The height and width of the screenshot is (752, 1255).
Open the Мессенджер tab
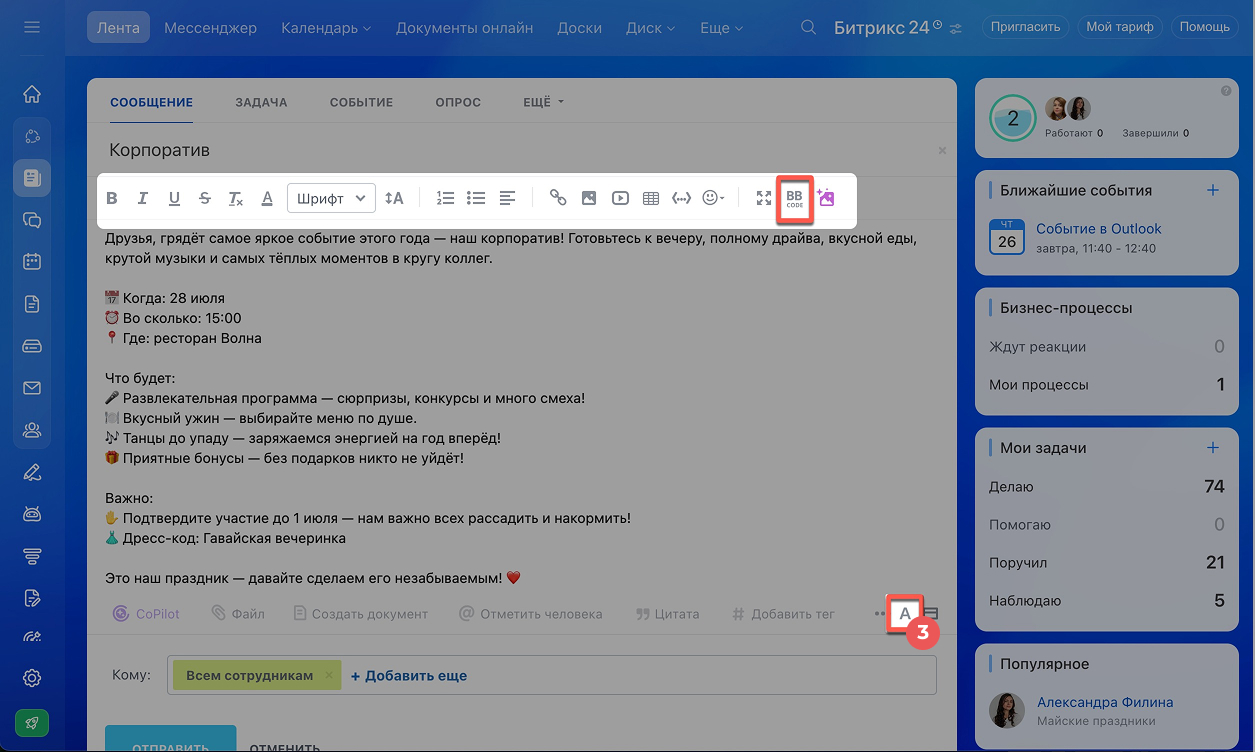coord(210,27)
